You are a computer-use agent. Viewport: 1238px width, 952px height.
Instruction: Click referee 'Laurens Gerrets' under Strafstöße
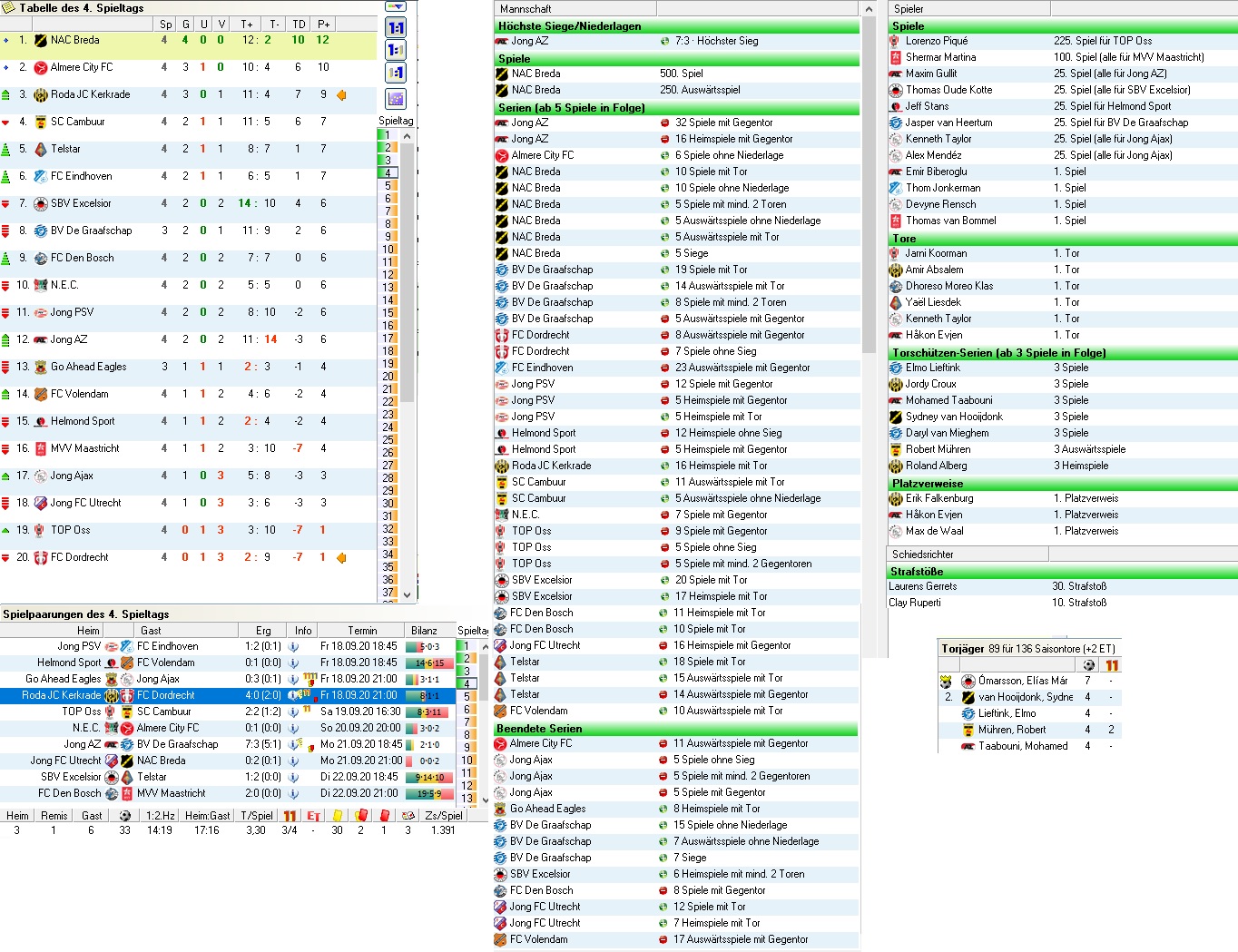(x=922, y=586)
